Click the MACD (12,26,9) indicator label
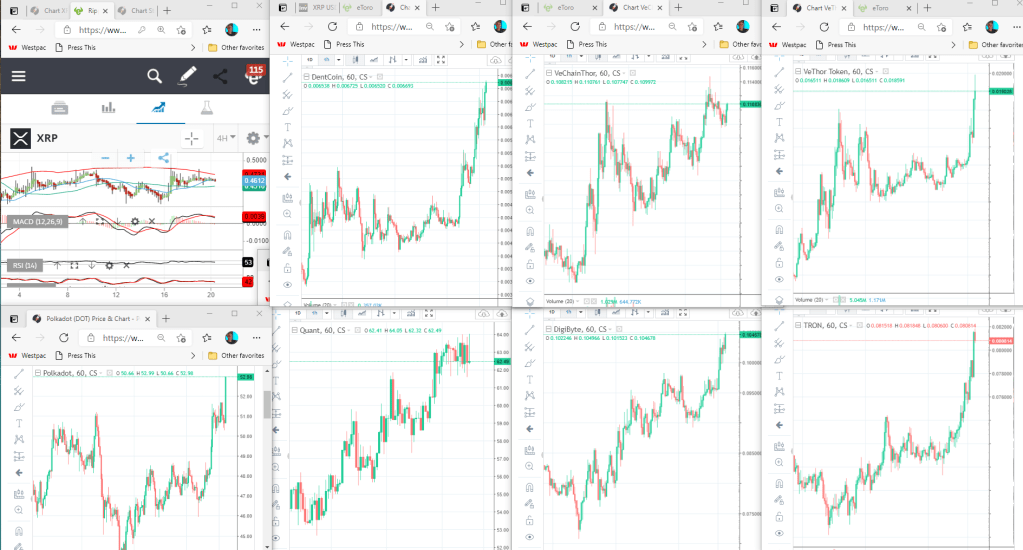The image size is (1023, 550). click(x=36, y=221)
